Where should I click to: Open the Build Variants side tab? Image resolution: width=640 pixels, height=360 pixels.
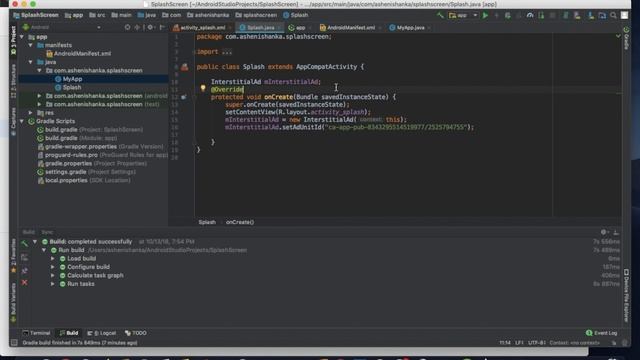(13, 302)
